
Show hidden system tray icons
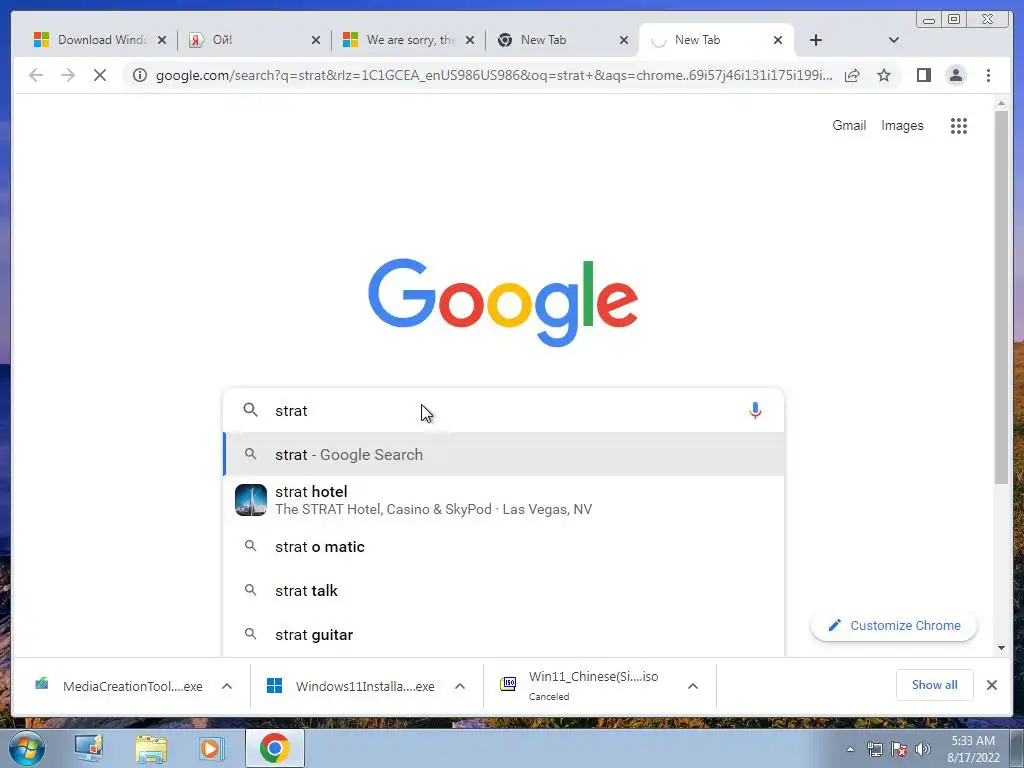click(850, 749)
